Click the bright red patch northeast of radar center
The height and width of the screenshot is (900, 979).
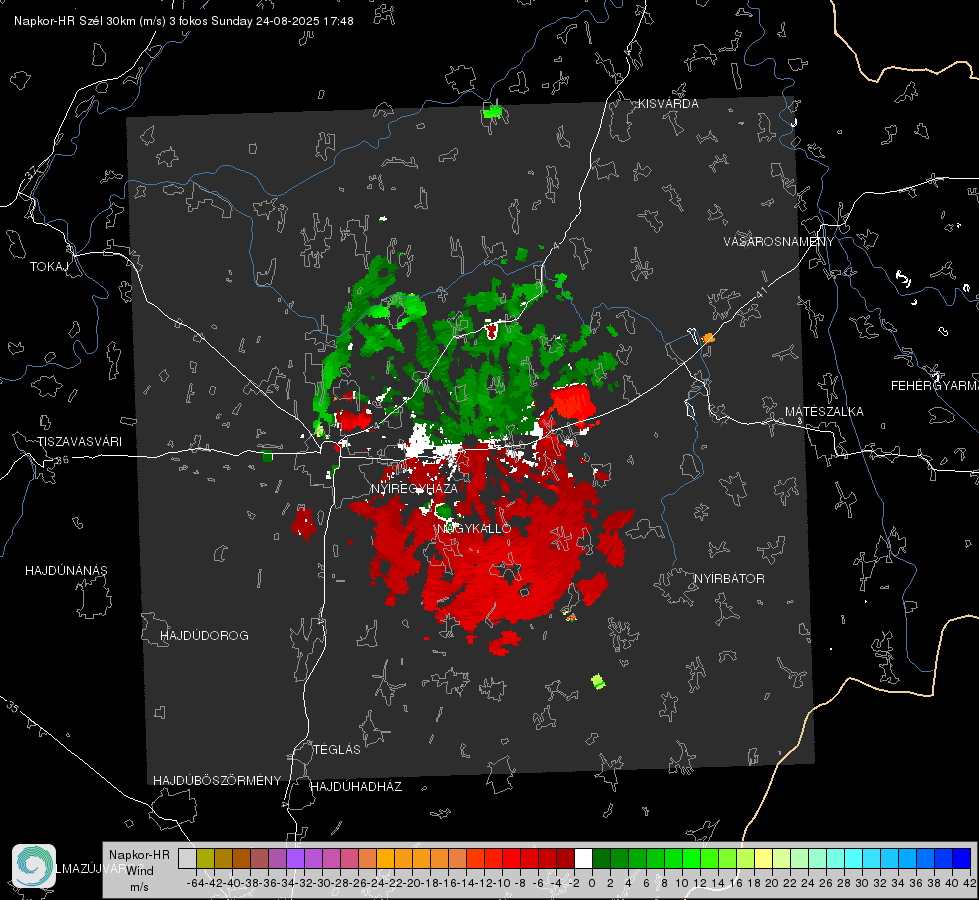[572, 402]
